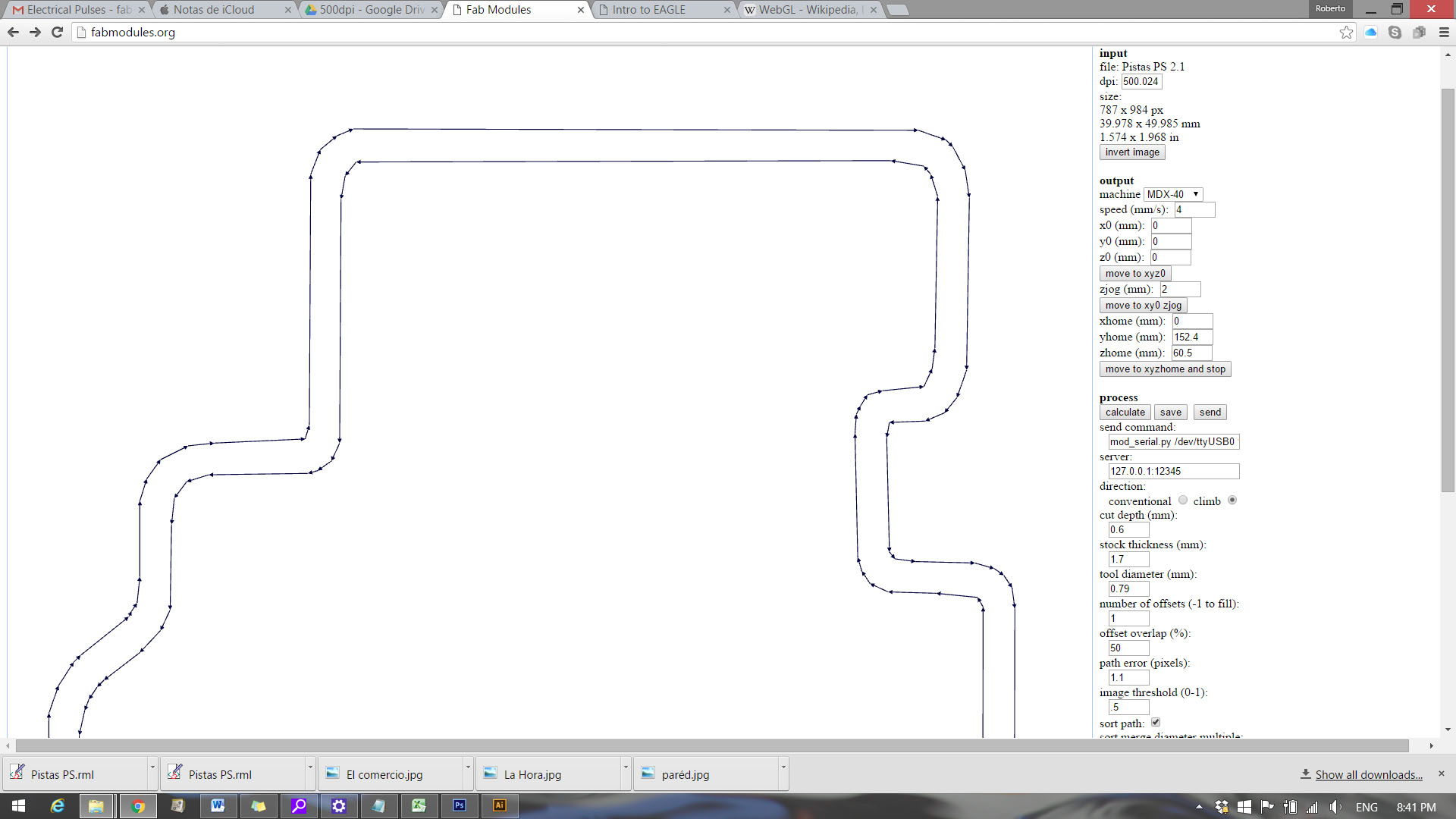Viewport: 1456px width, 819px height.
Task: Open the iCloud extension icon in Chrome
Action: 1370,32
